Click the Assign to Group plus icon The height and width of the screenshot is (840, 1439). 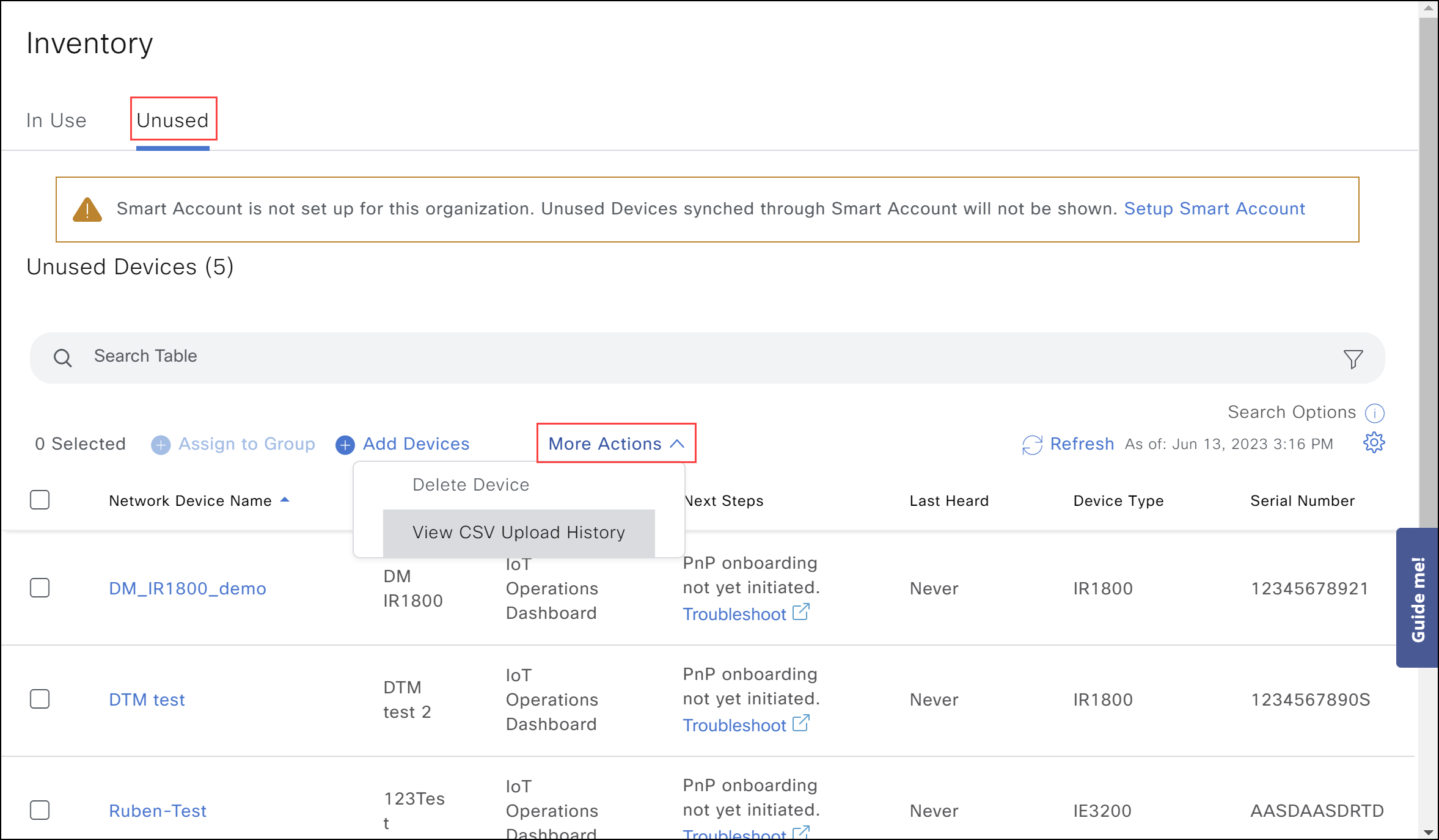[159, 444]
